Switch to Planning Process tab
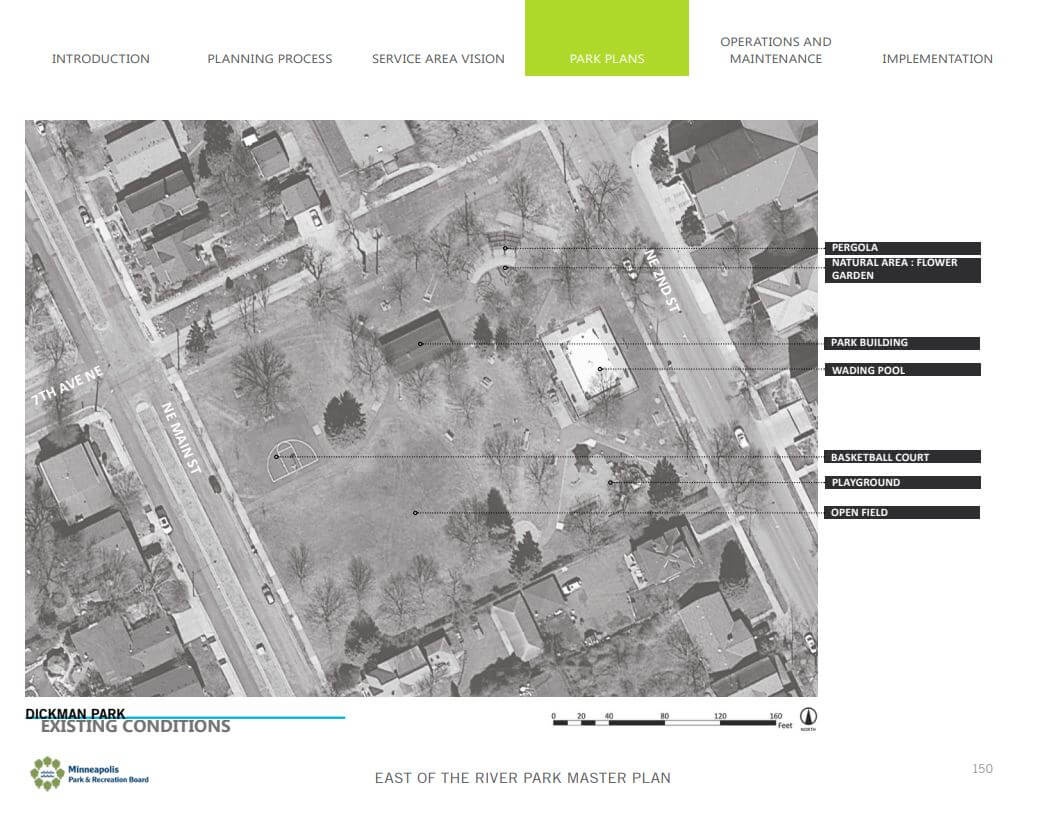 coord(270,59)
